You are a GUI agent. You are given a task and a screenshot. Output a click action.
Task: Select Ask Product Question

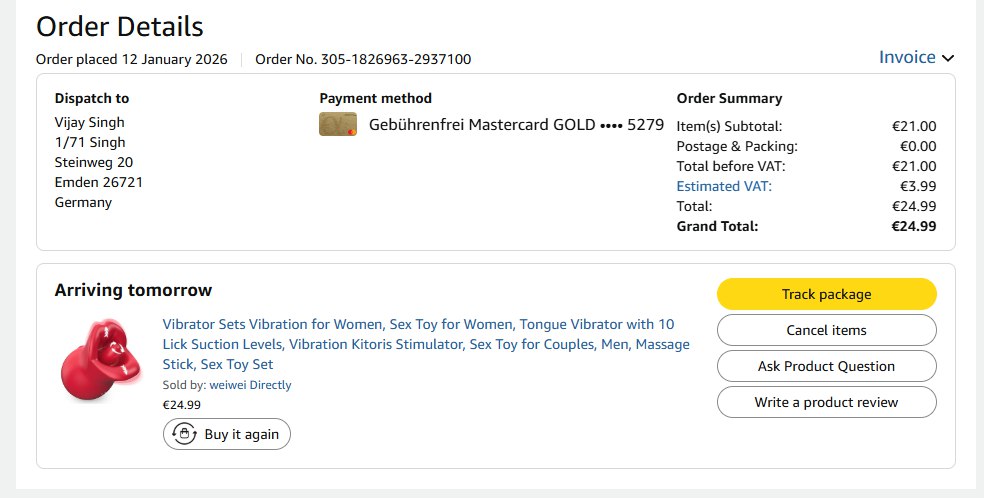coord(826,366)
